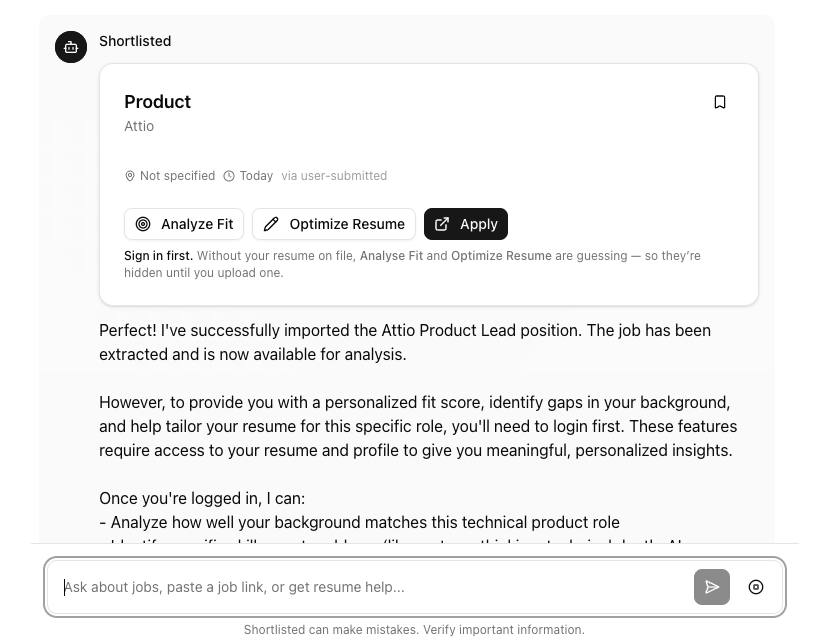Click the "Once you're logged in" line
This screenshot has height=642, width=815.
point(202,498)
